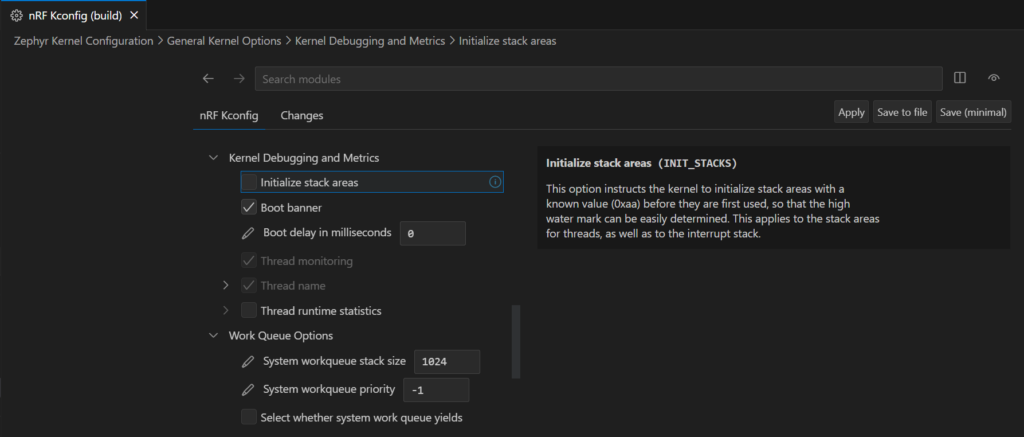This screenshot has width=1024, height=437.
Task: Expand the Thread name item
Action: 226,285
